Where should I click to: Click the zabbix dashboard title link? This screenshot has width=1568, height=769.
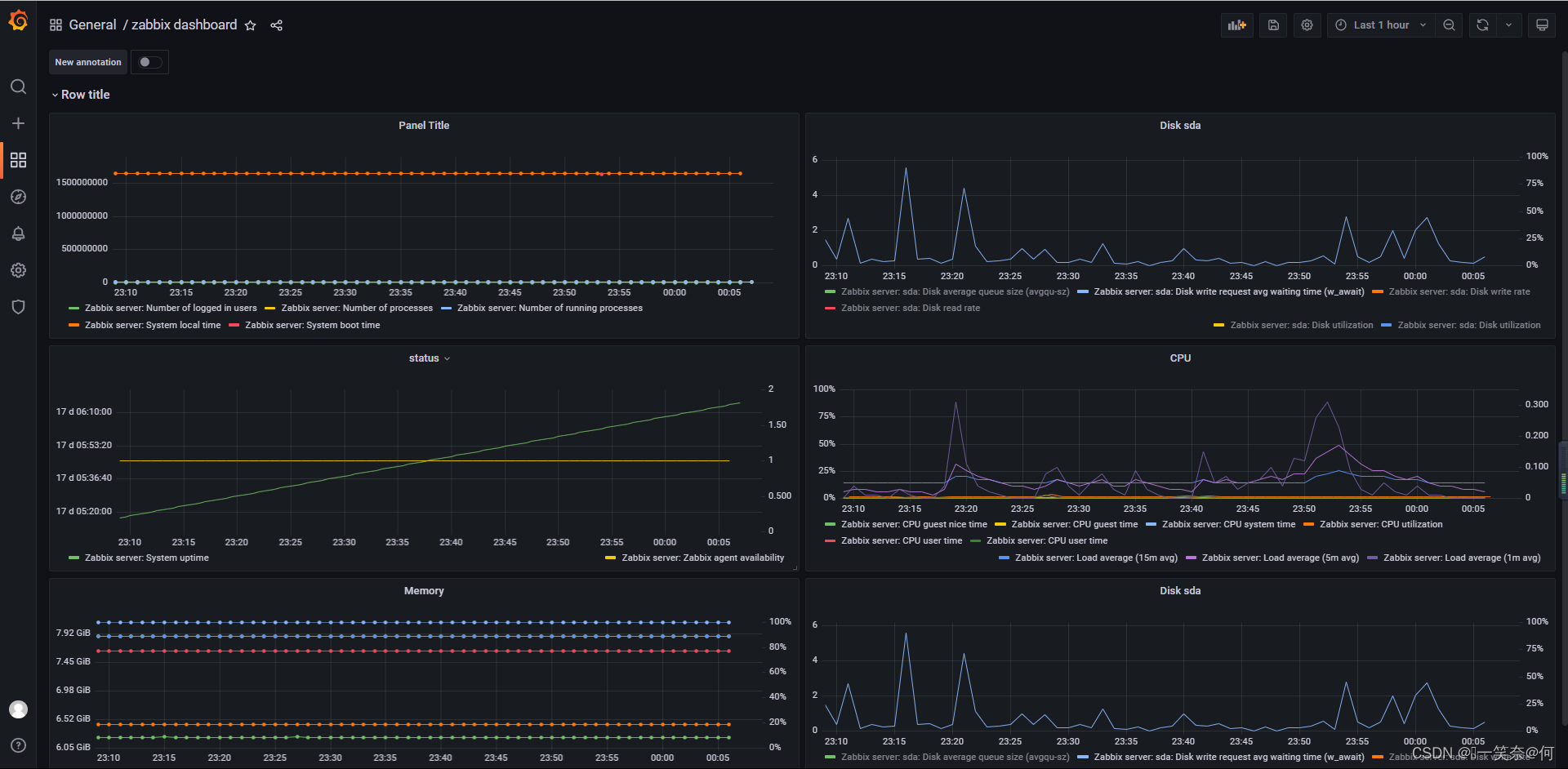click(x=185, y=25)
